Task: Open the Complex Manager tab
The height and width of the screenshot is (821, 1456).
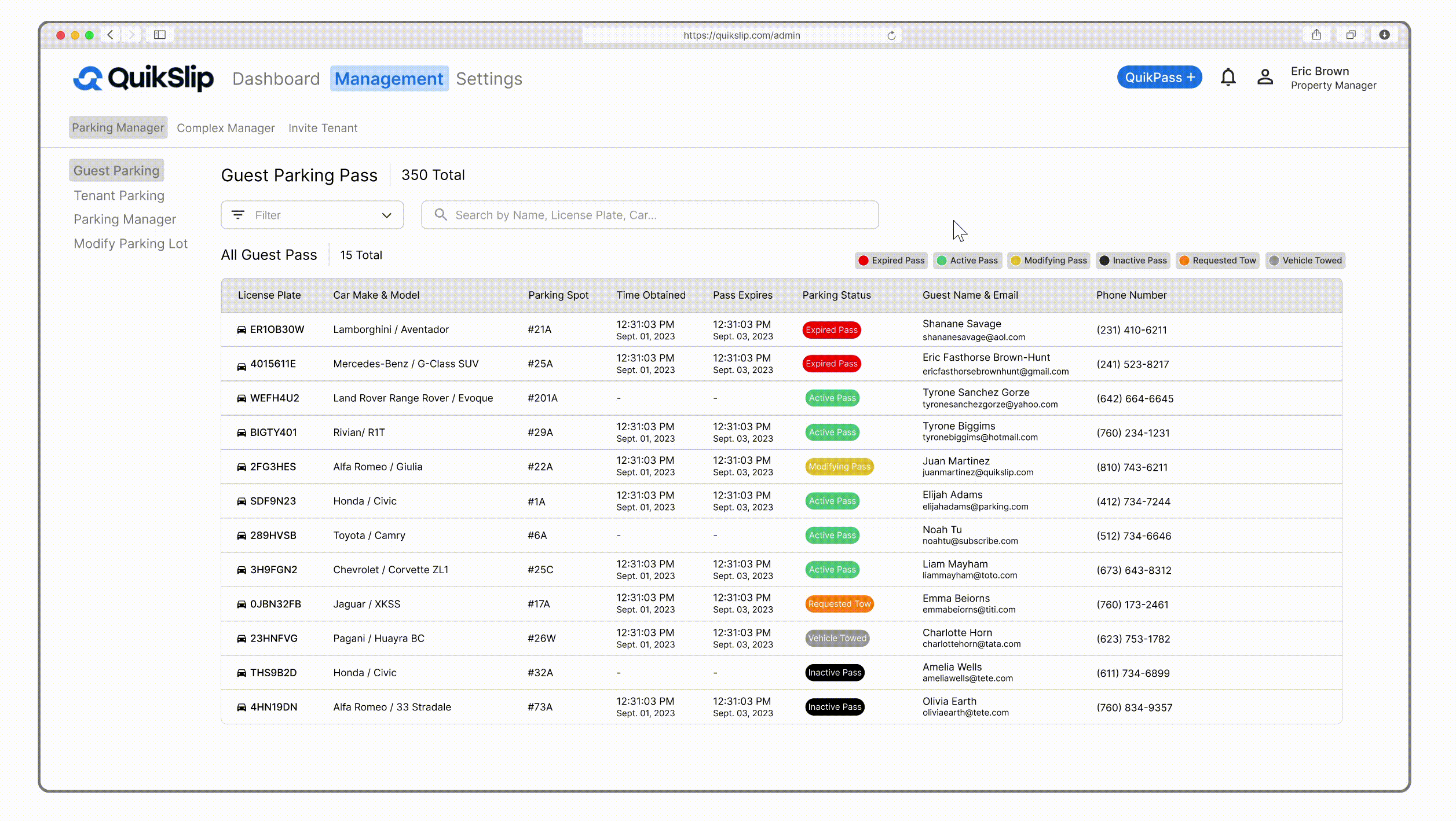Action: pos(225,128)
